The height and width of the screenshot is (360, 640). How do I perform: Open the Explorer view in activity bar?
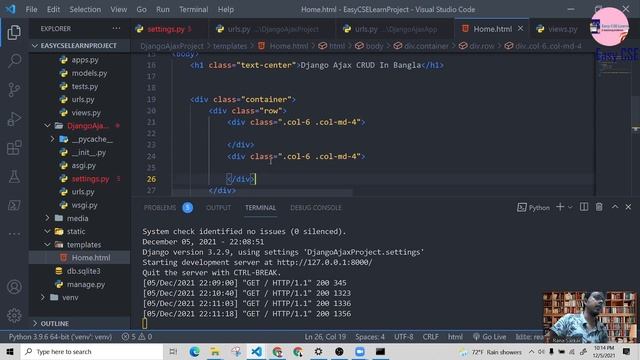click(14, 32)
